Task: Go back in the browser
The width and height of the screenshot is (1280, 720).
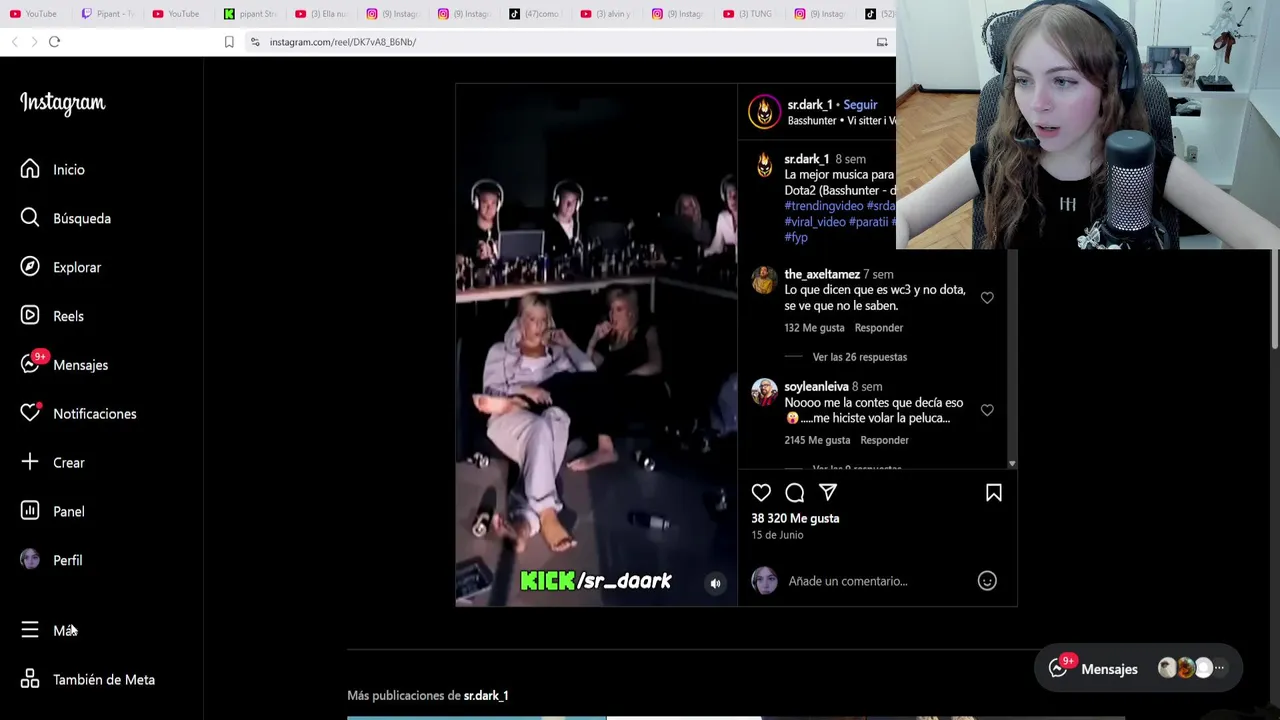Action: [14, 42]
